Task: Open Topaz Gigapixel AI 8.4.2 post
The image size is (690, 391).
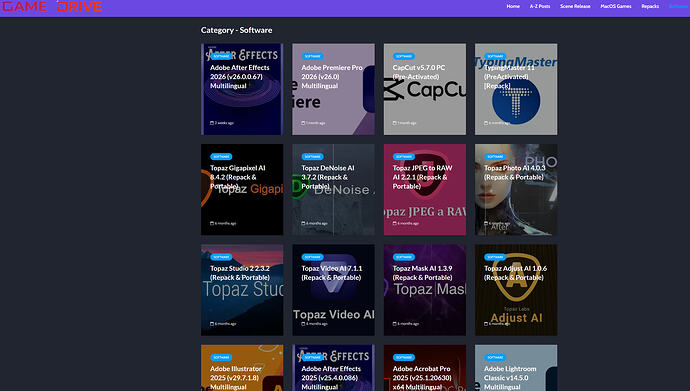Action: click(238, 177)
